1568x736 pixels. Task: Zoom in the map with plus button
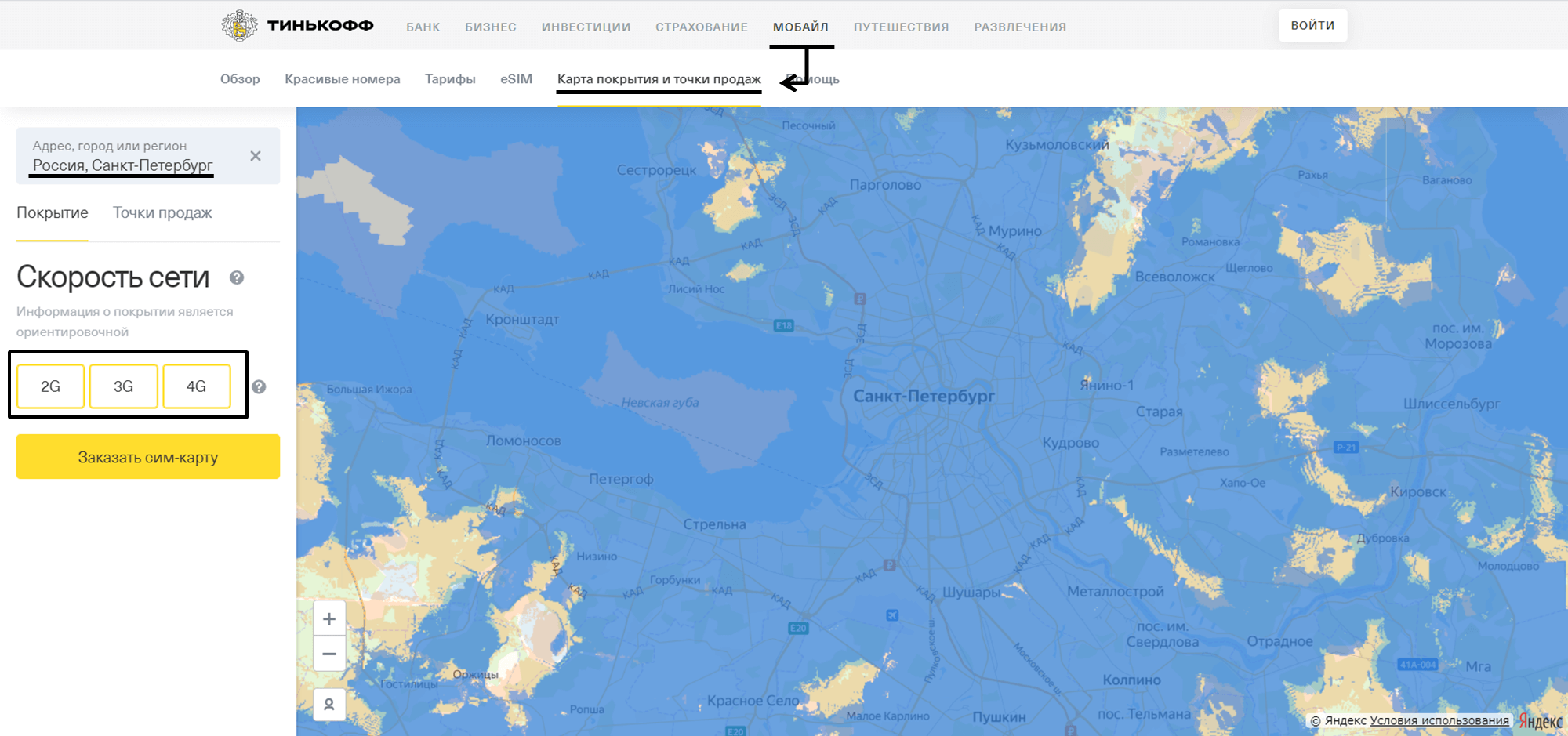(x=329, y=618)
